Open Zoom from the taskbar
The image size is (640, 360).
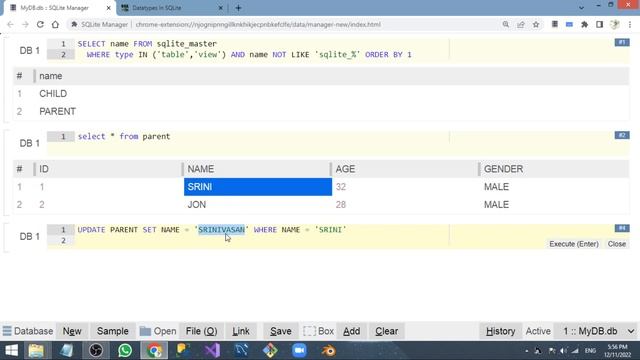299,351
